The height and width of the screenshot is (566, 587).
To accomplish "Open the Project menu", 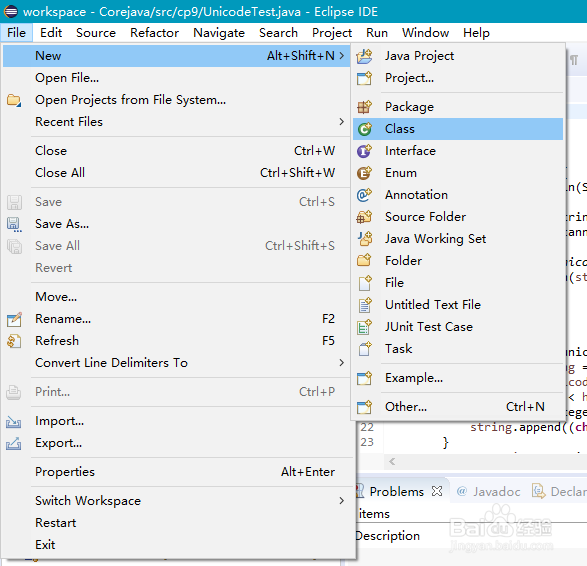I will (x=332, y=33).
